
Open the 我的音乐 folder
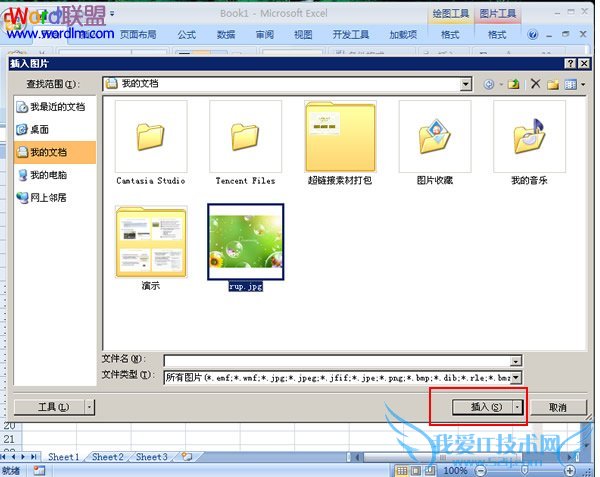[529, 143]
